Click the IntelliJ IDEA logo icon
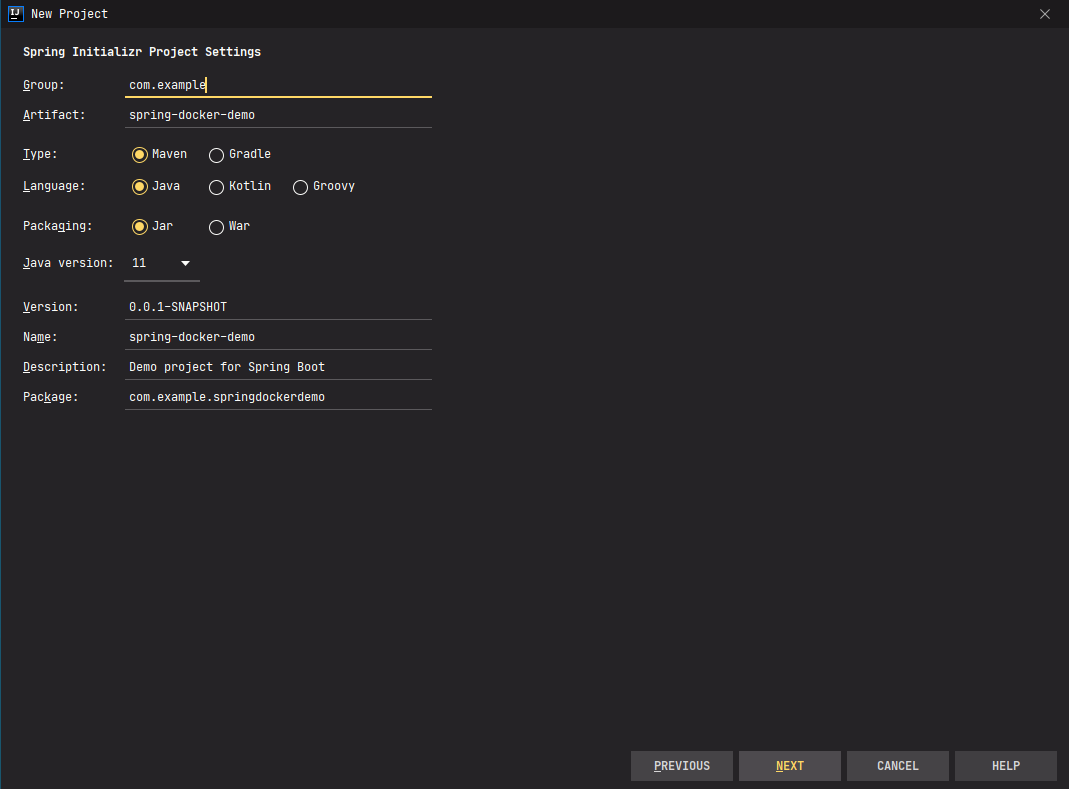Screen dimensions: 1069x789 (x=15, y=14)
